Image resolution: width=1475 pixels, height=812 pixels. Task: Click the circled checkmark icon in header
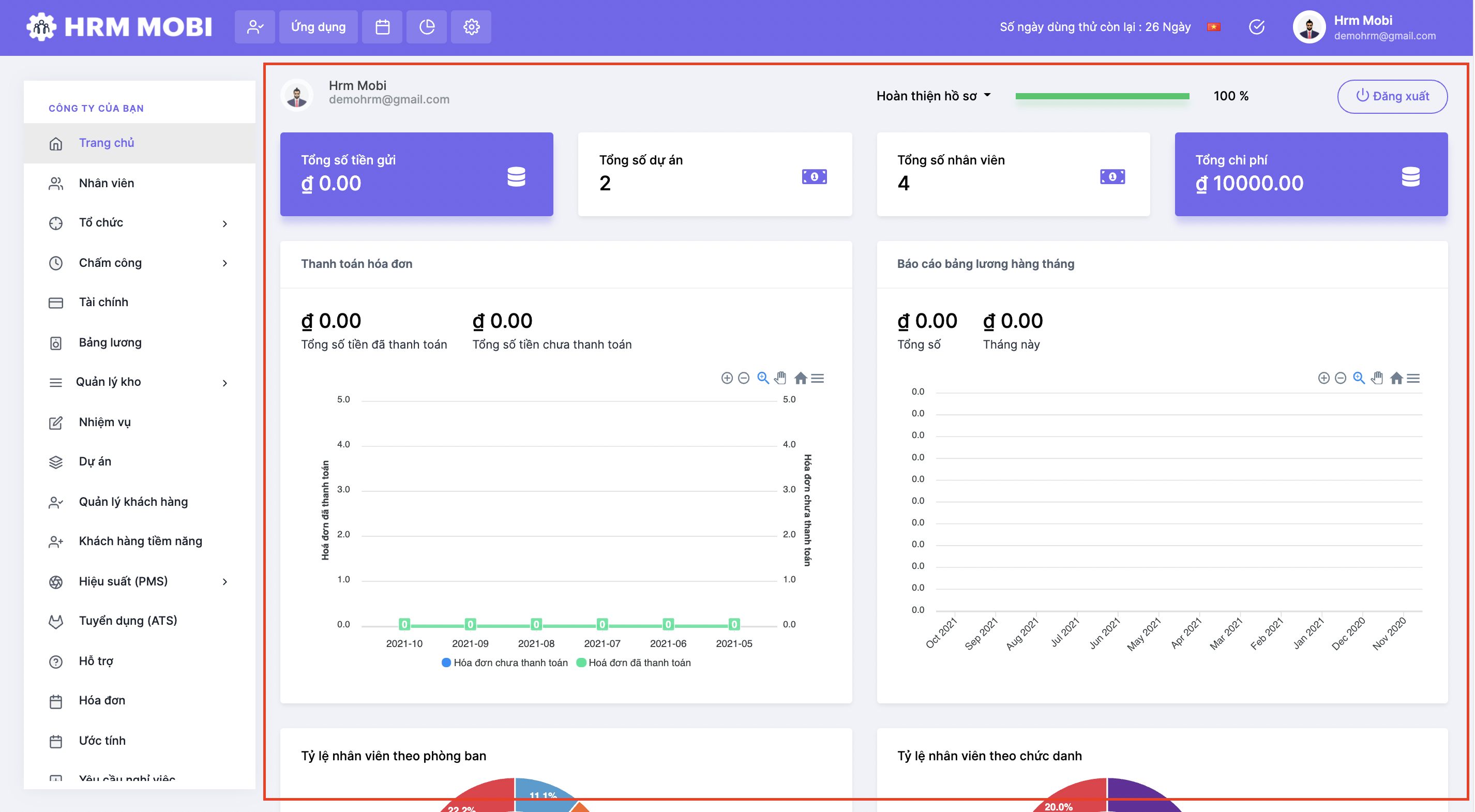pos(1257,27)
